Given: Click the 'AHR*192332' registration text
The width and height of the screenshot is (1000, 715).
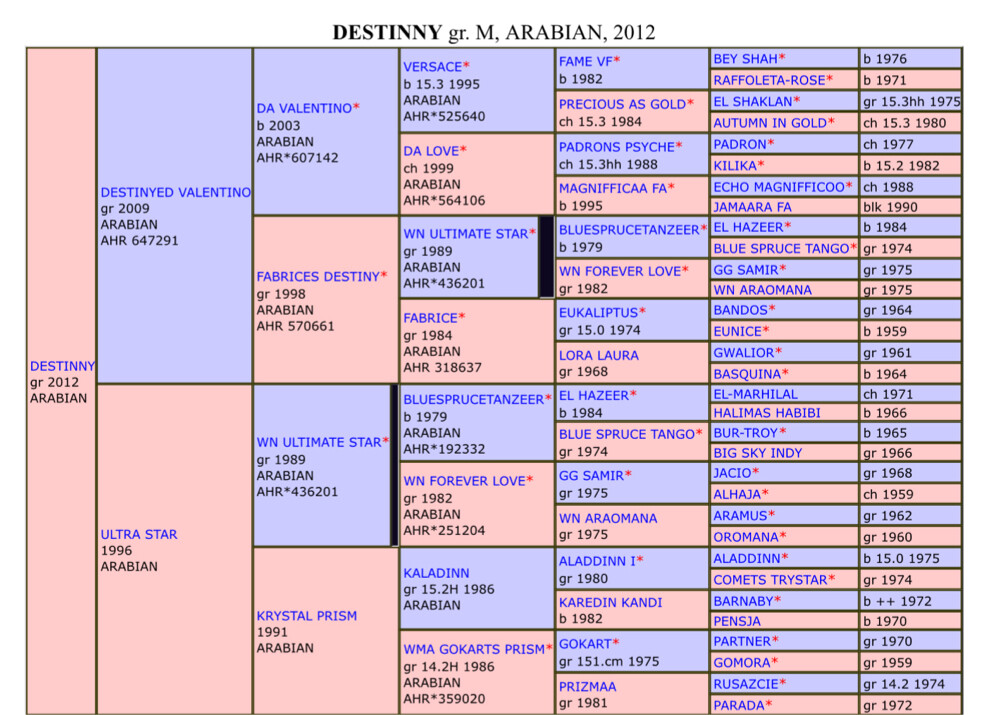Looking at the screenshot, I should [x=444, y=449].
